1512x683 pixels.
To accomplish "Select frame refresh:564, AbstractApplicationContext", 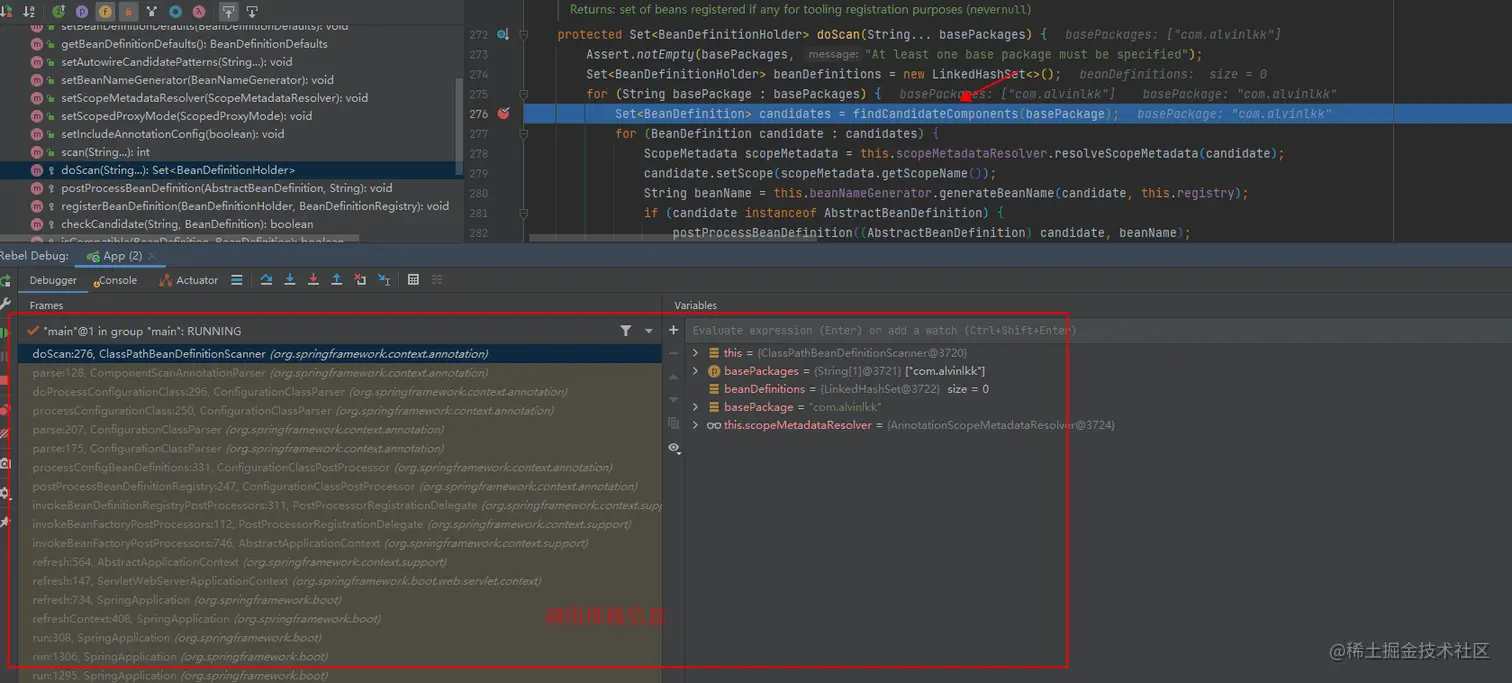I will click(x=340, y=562).
